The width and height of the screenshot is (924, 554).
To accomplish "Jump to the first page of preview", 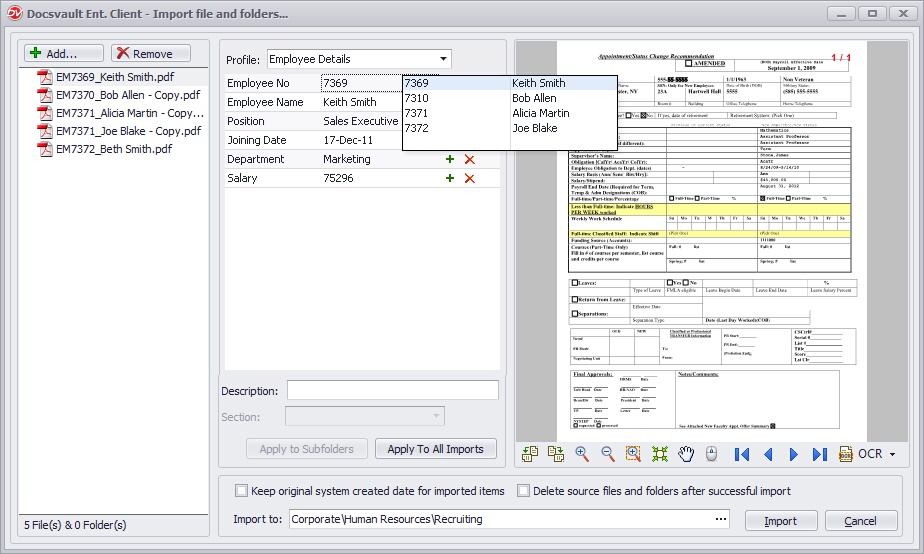I will point(741,454).
